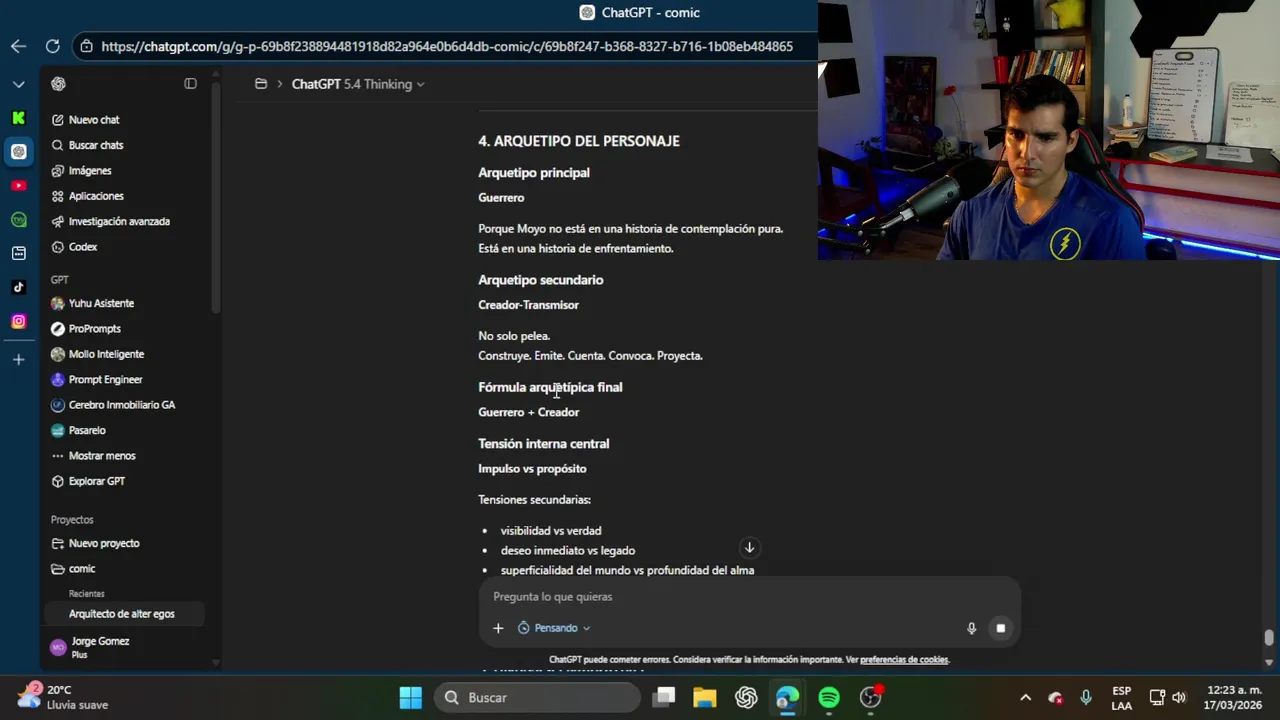Open Spotify from the taskbar

[829, 697]
